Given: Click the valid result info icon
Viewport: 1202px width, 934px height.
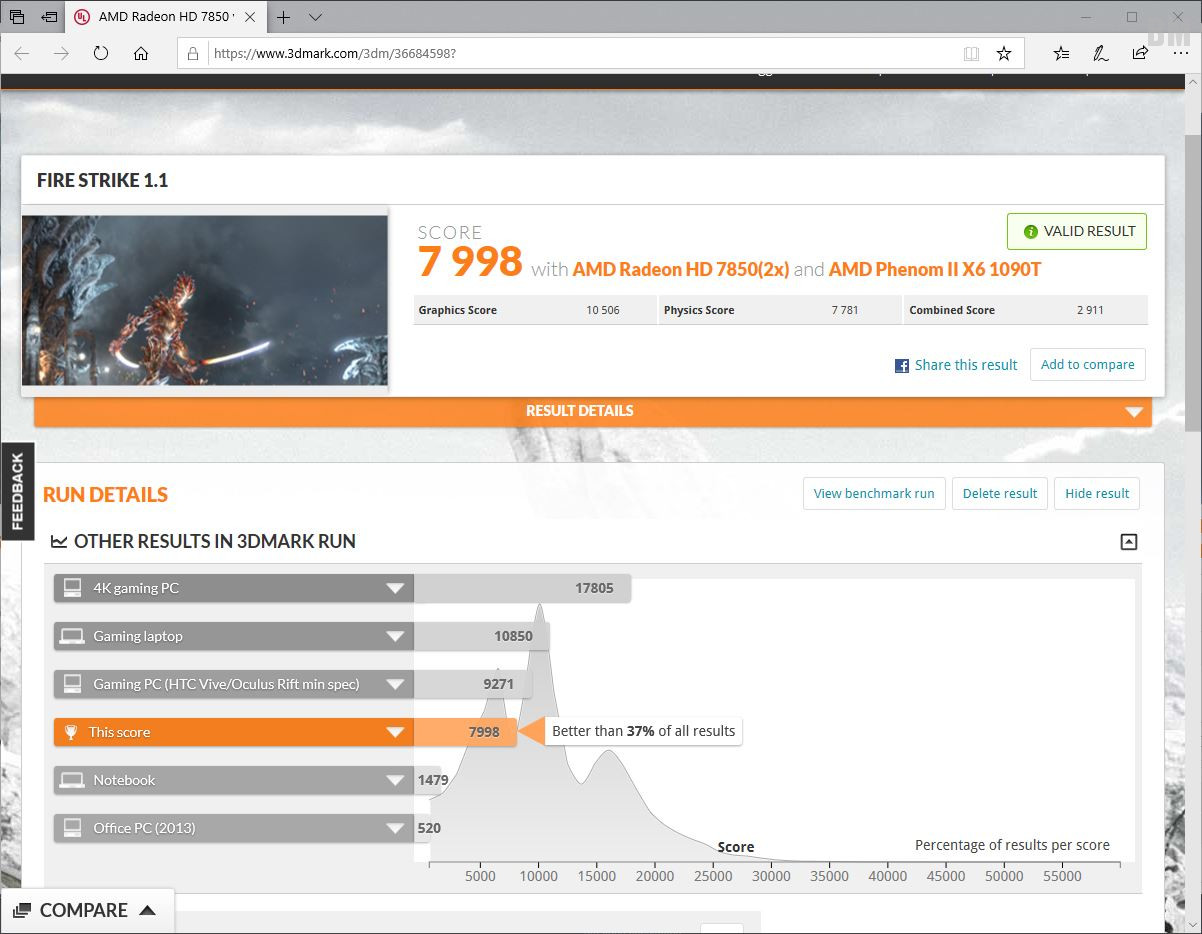Looking at the screenshot, I should point(1031,232).
